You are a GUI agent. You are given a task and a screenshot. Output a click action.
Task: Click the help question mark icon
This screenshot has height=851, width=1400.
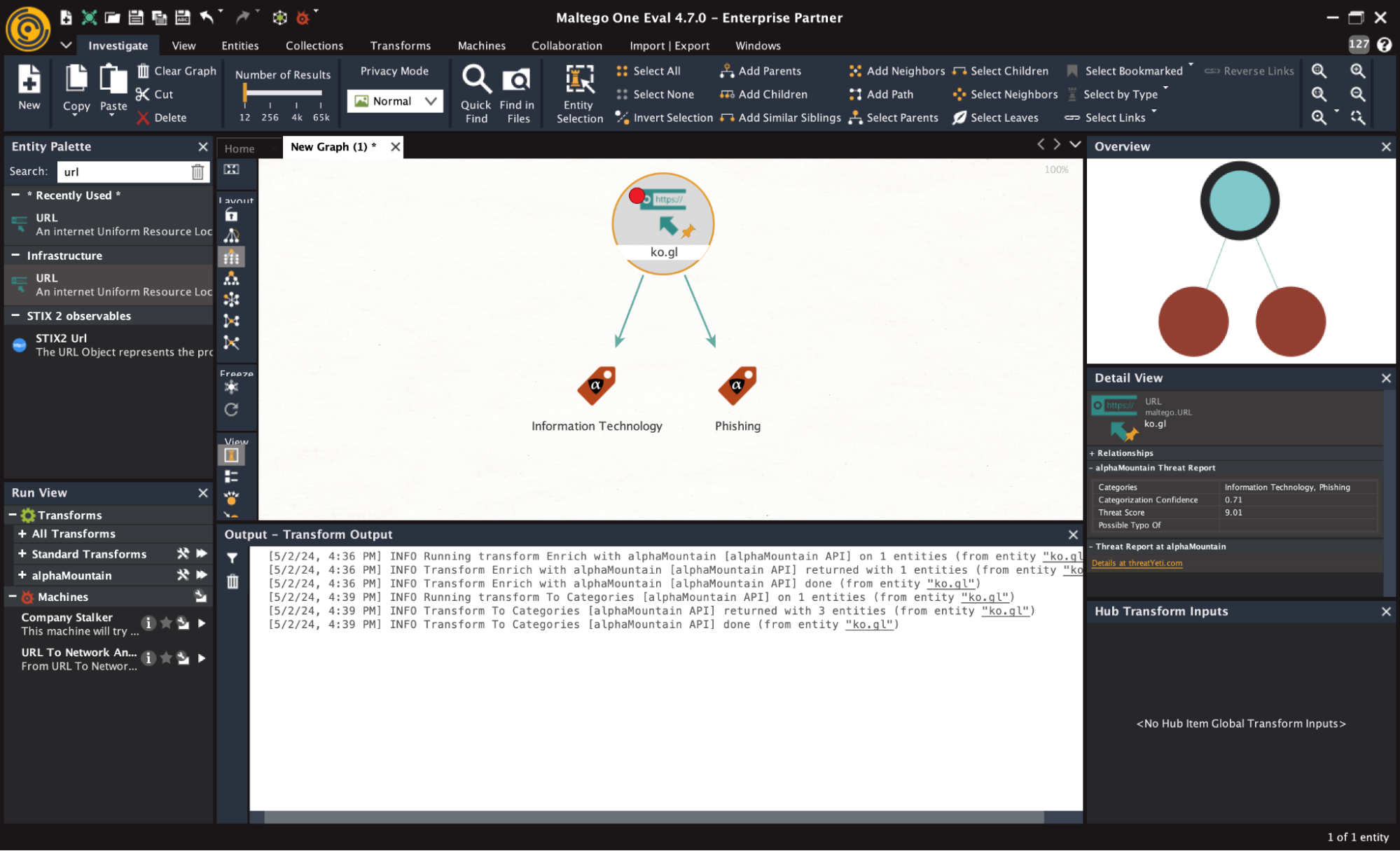pos(1384,45)
